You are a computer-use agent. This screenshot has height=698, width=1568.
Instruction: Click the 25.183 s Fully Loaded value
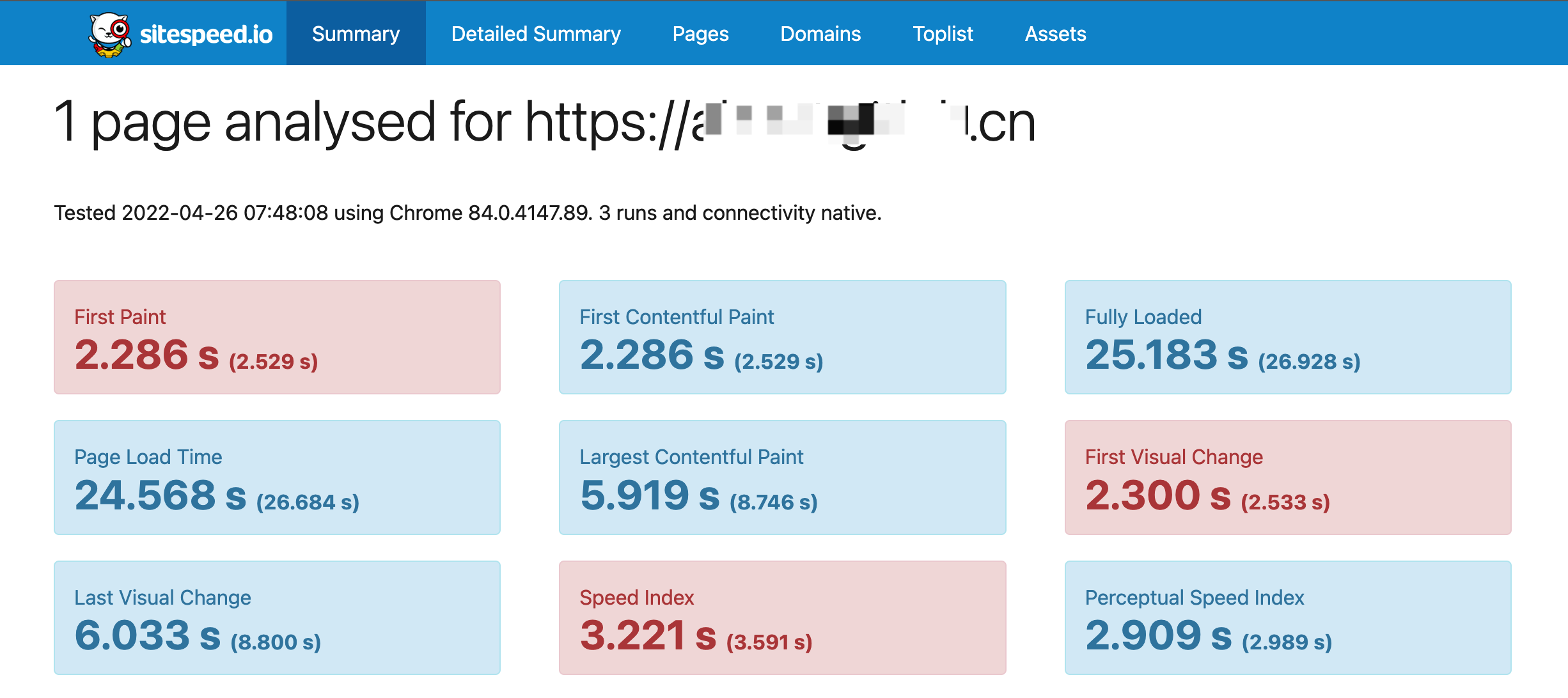1166,355
